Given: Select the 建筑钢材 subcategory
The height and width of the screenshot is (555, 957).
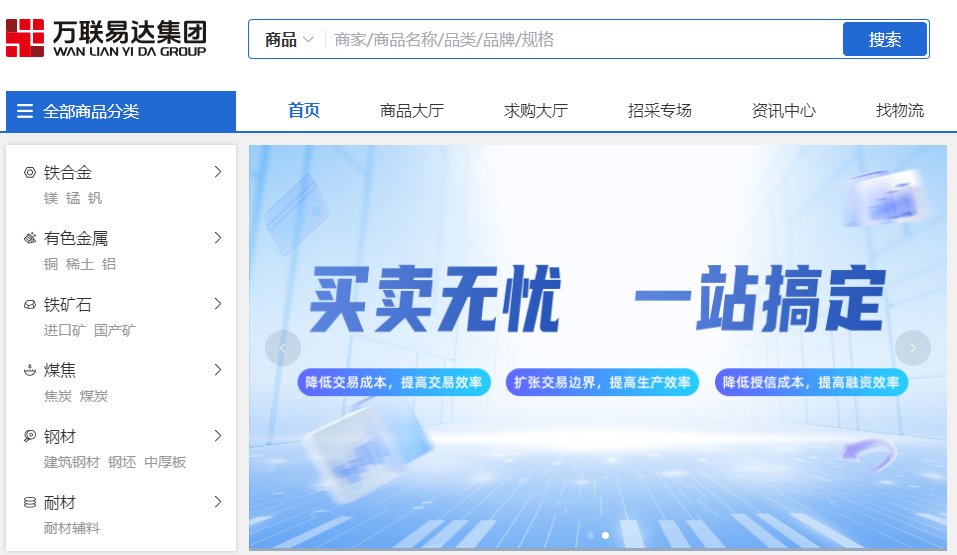Looking at the screenshot, I should pos(71,462).
